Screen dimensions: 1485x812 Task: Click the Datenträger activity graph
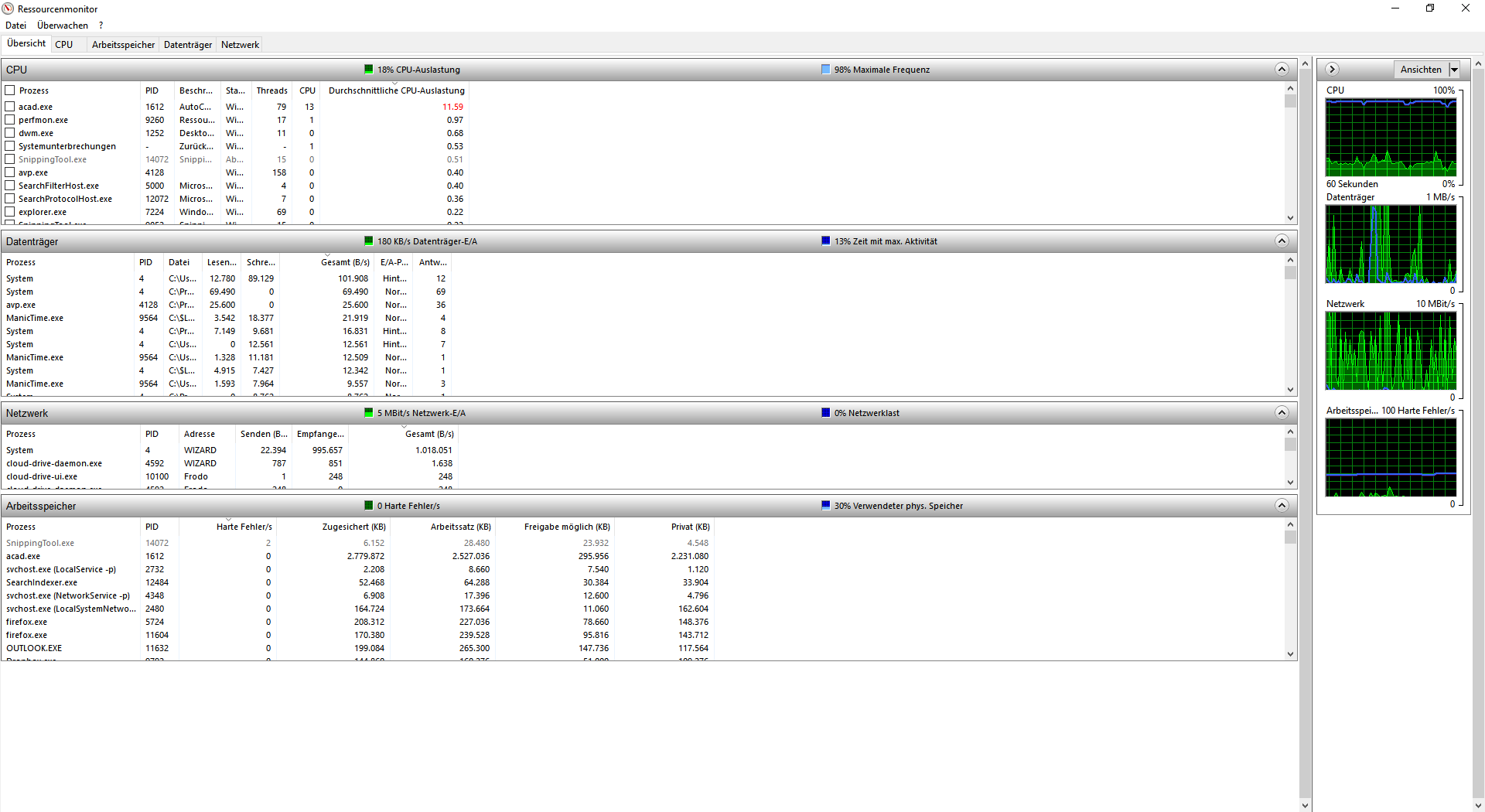click(x=1391, y=244)
